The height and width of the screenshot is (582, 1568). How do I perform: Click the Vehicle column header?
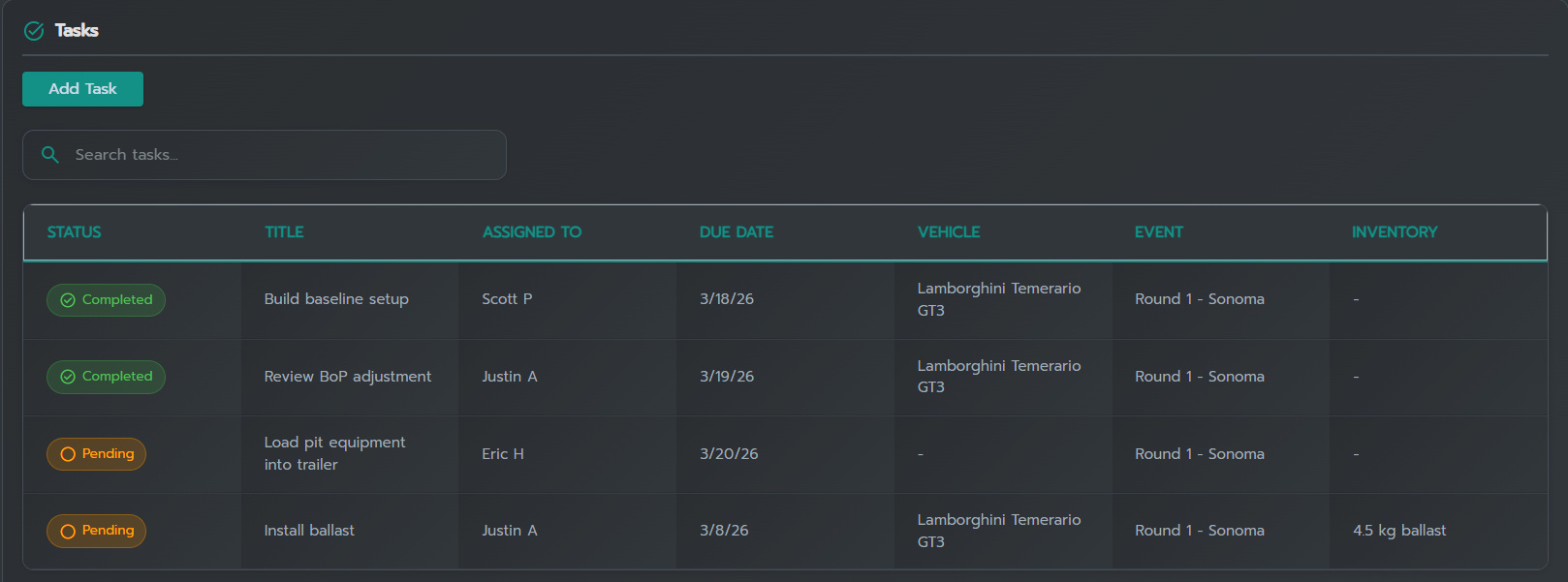pos(949,232)
